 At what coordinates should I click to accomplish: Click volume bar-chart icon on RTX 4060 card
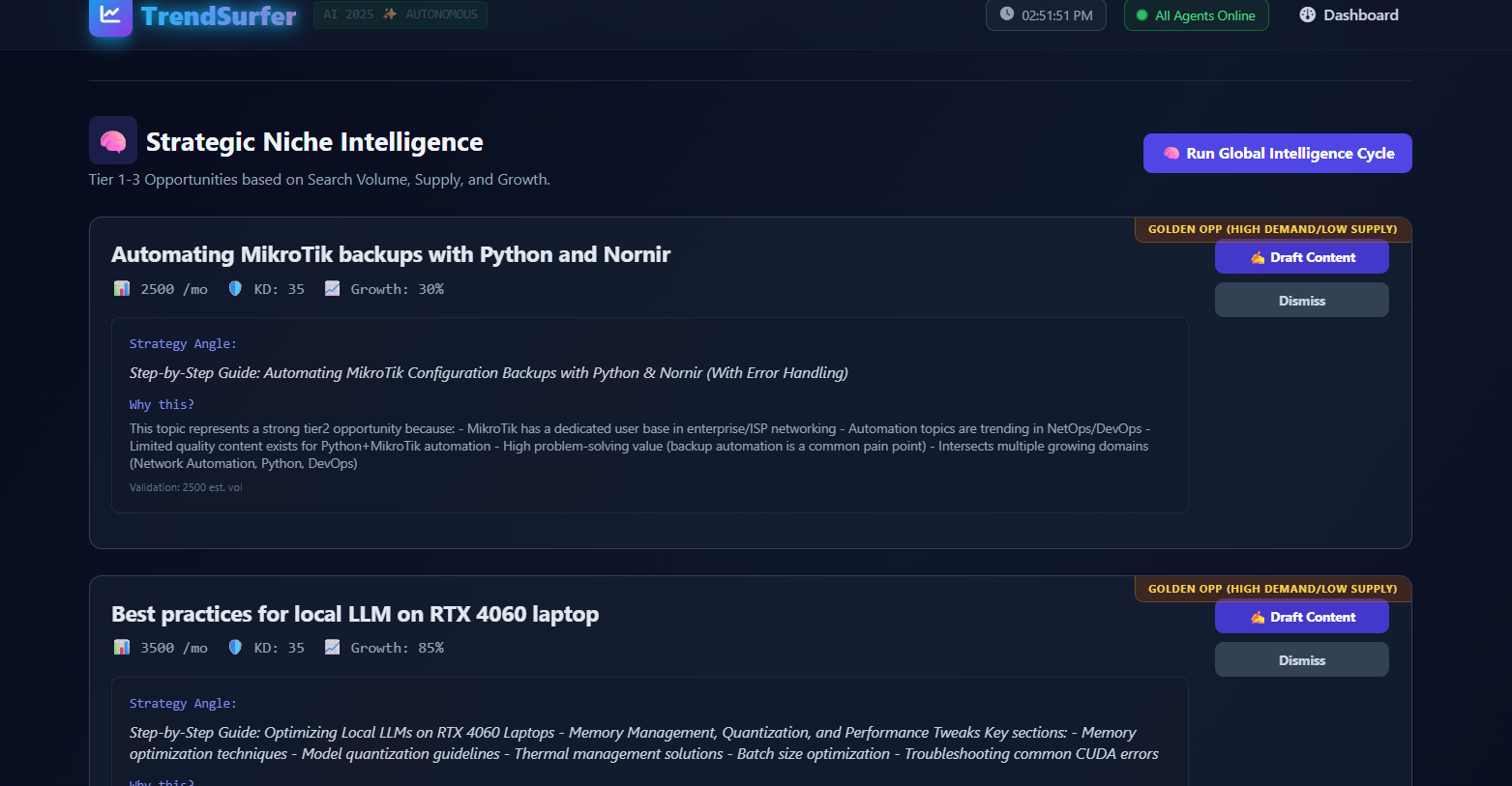click(122, 648)
